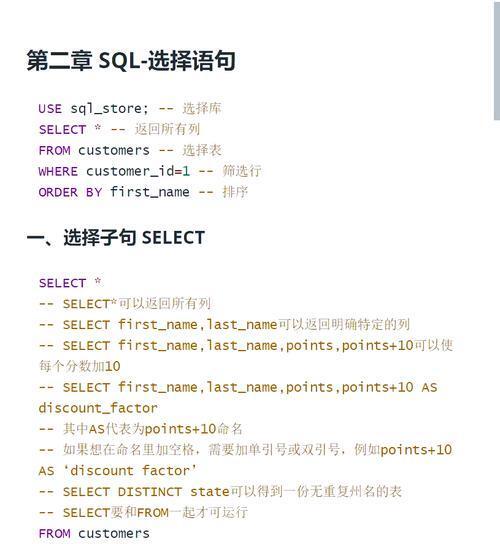The image size is (500, 544).
Task: Click the discount_factor text line
Action: pos(98,408)
